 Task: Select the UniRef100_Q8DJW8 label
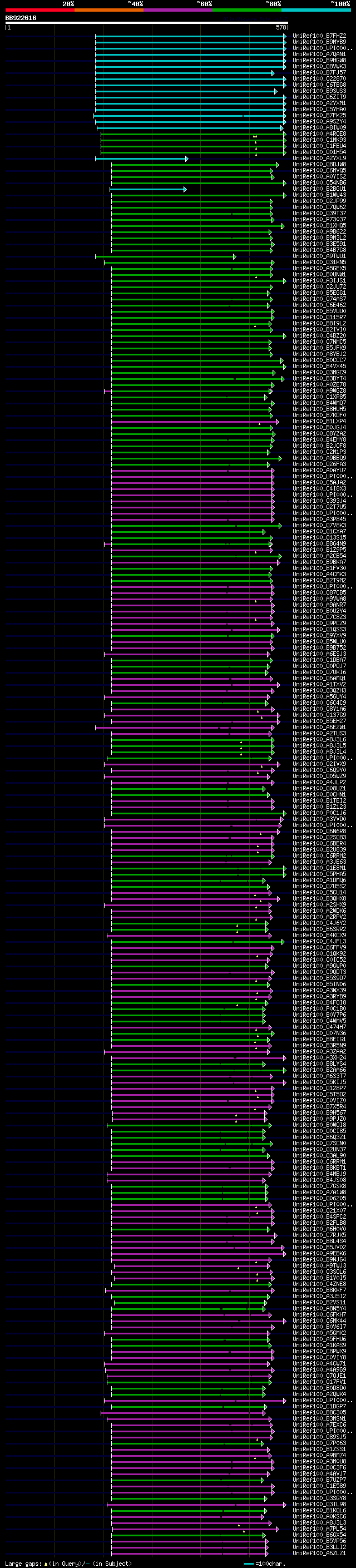319,164
